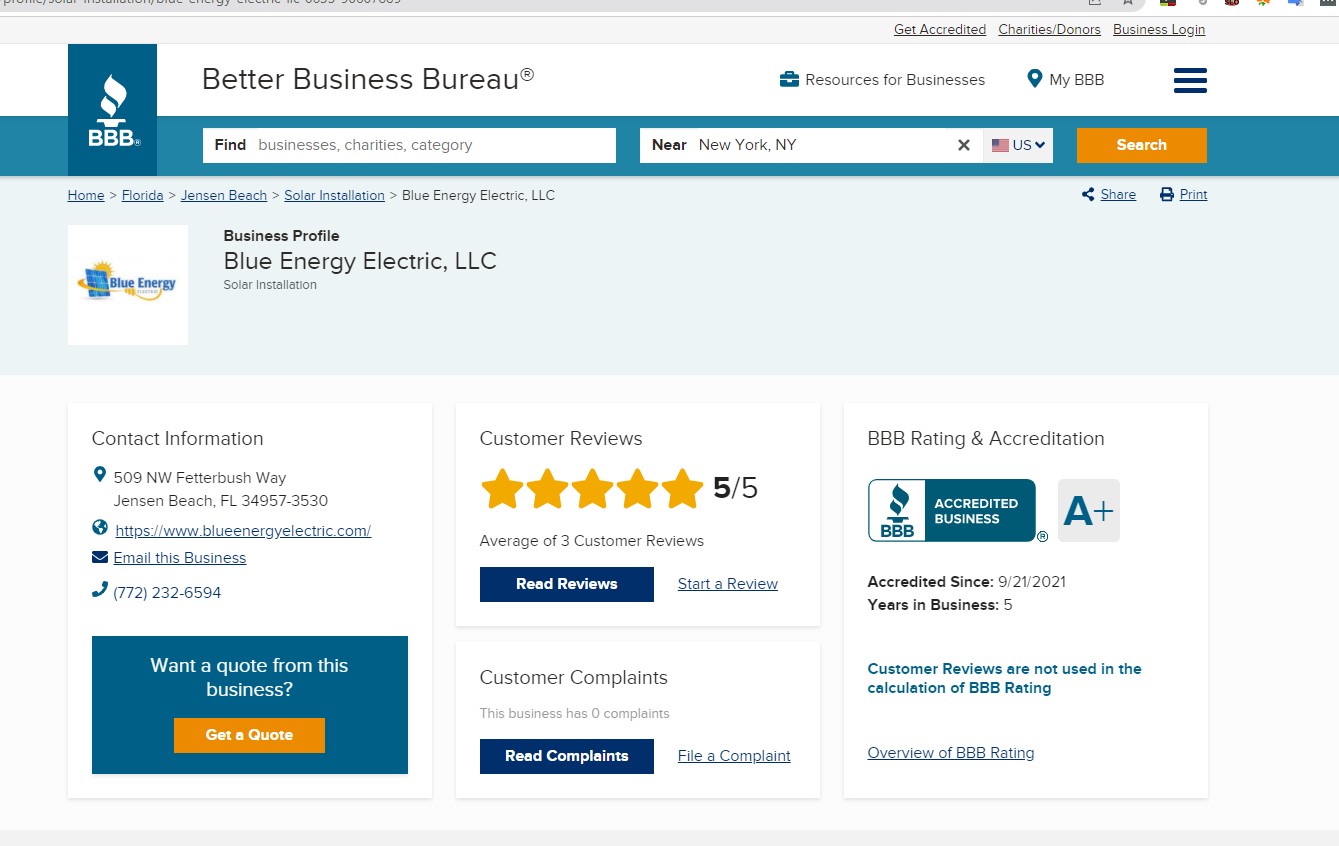Click the BBB torch logo

pos(112,110)
